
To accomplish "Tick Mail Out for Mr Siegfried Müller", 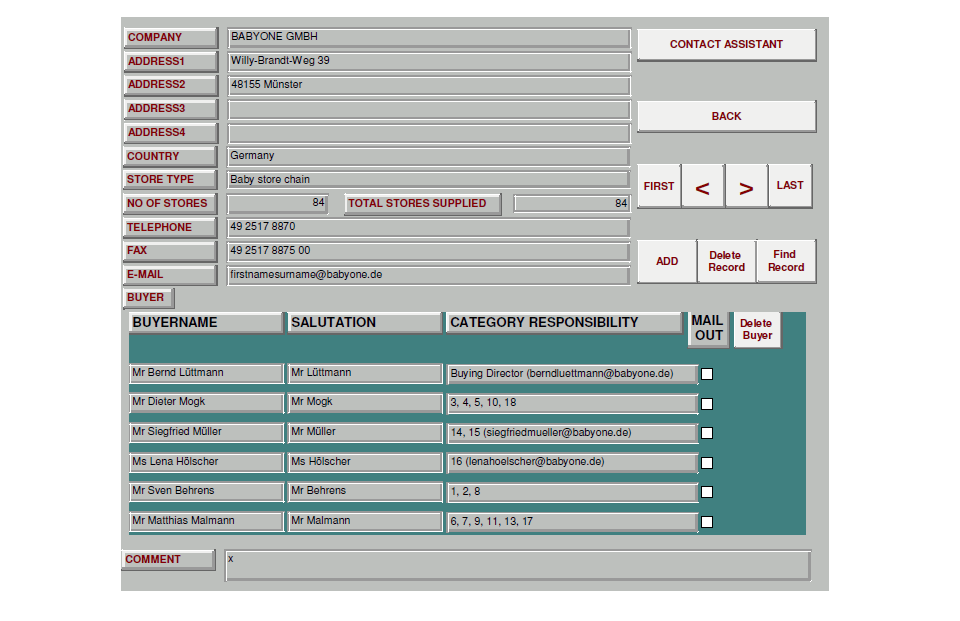I will (x=707, y=433).
